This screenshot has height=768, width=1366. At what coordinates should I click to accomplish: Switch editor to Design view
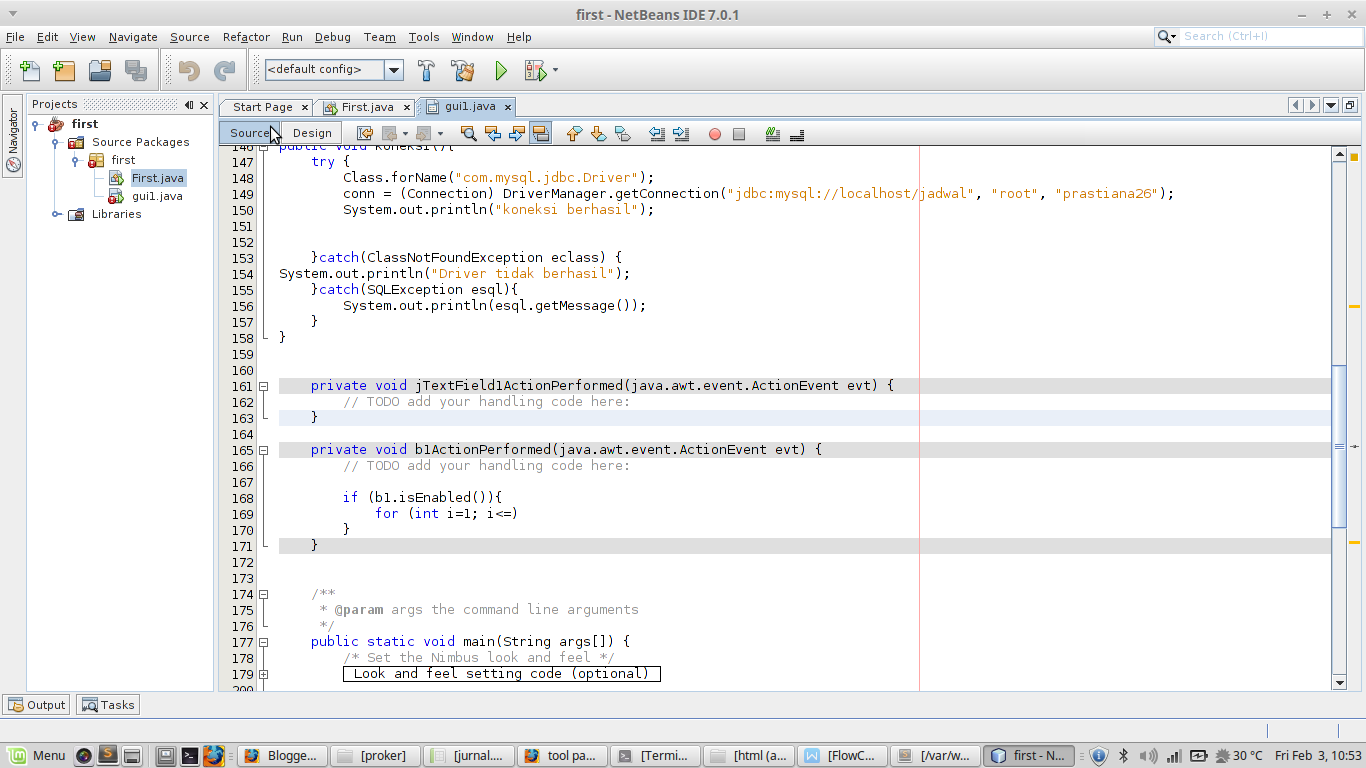pos(312,133)
